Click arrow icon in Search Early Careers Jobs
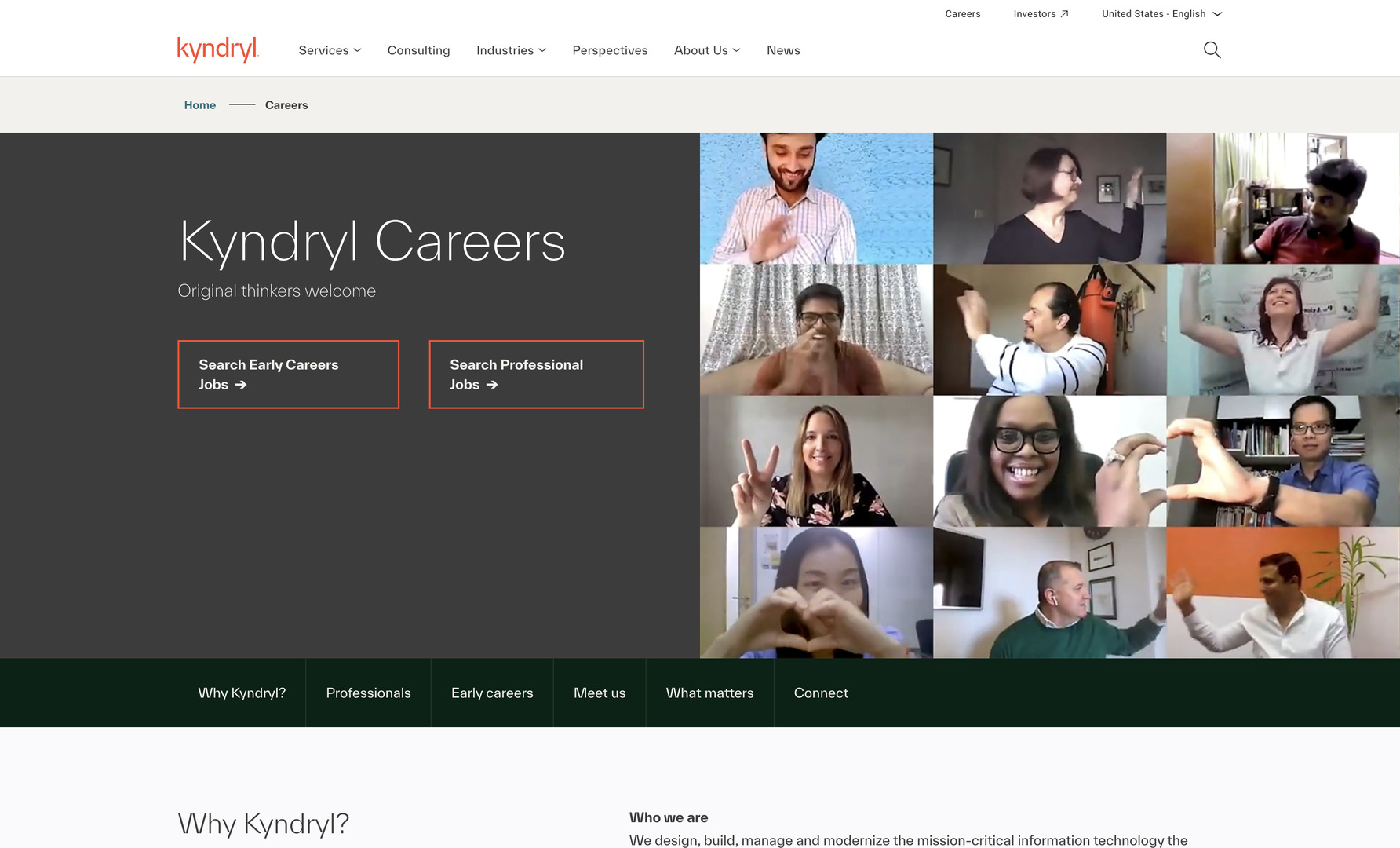This screenshot has height=848, width=1400. [x=241, y=385]
